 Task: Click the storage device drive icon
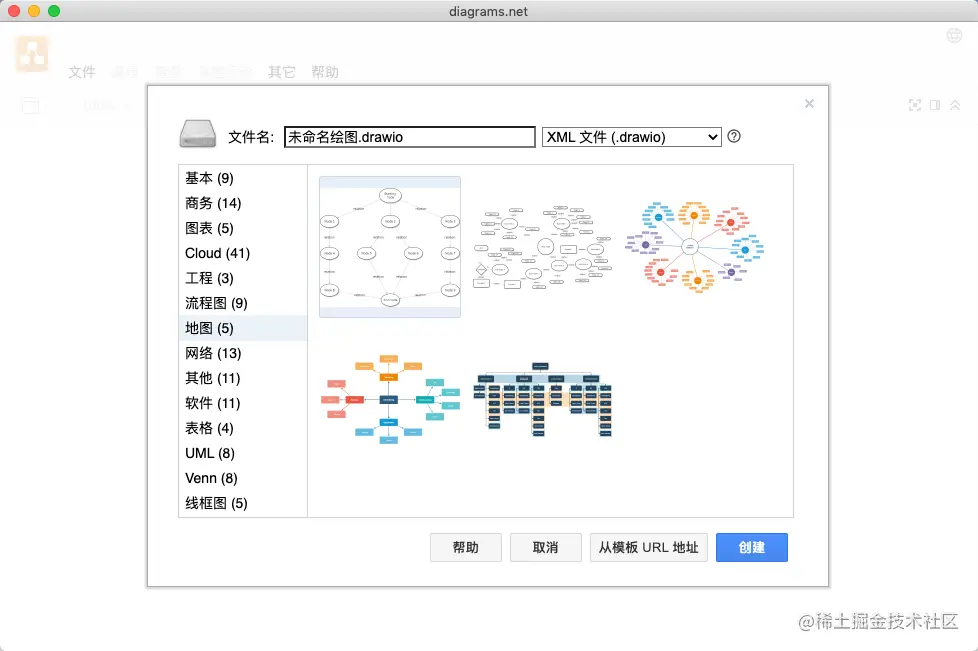click(198, 134)
